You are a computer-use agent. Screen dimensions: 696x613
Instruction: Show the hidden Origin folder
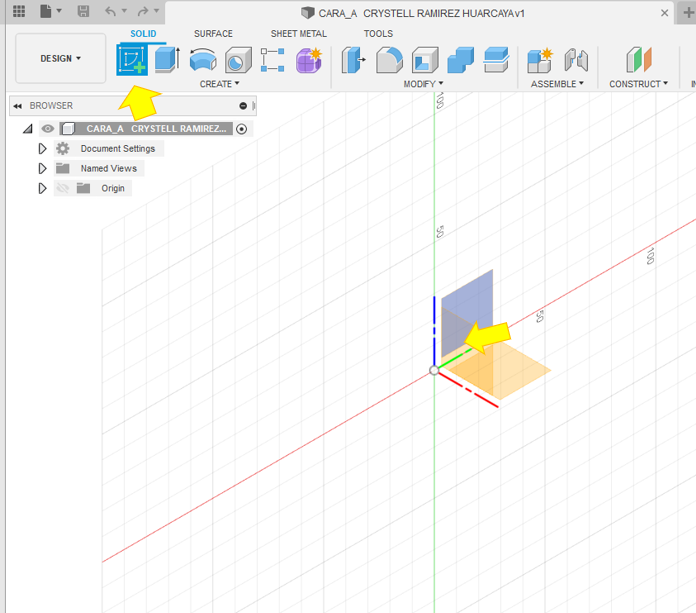point(63,188)
